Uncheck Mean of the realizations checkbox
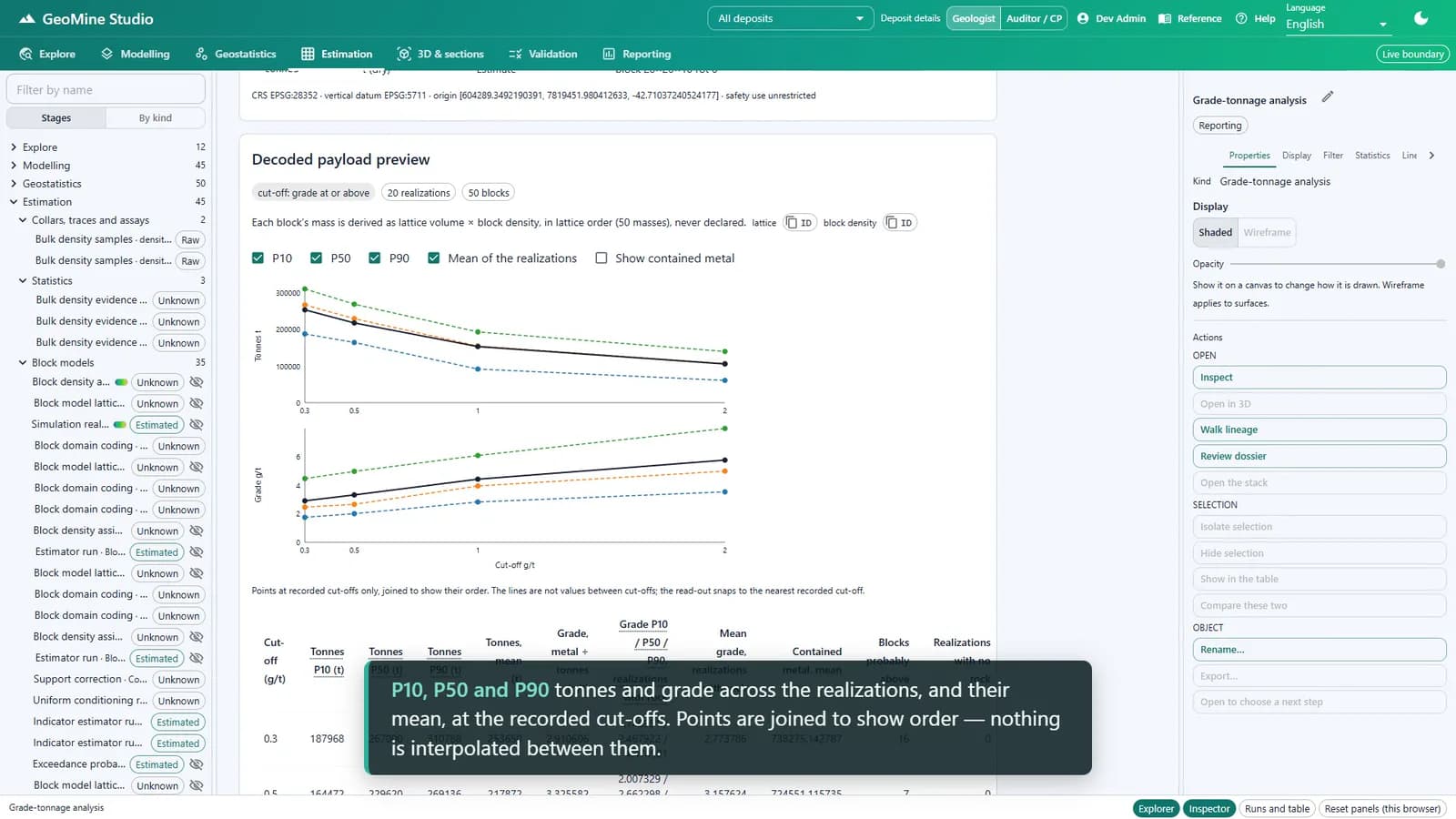Viewport: 1456px width, 819px height. pos(434,258)
